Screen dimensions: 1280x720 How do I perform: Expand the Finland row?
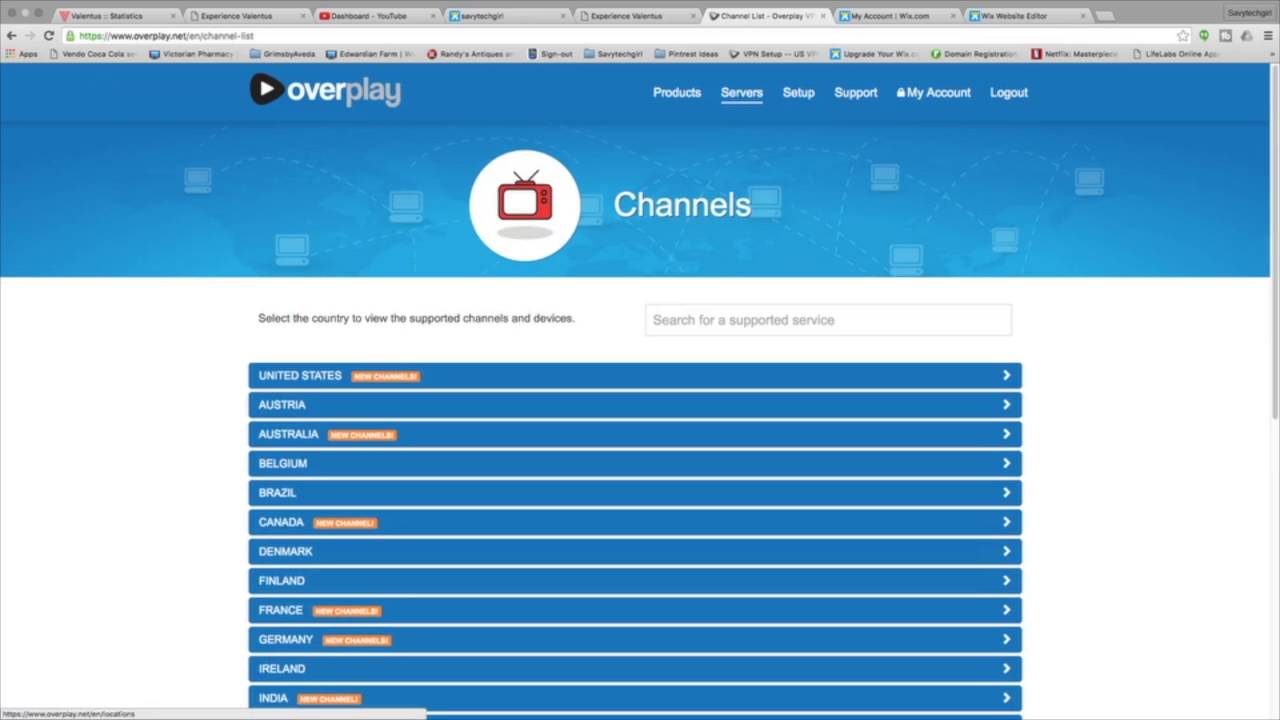tap(635, 580)
